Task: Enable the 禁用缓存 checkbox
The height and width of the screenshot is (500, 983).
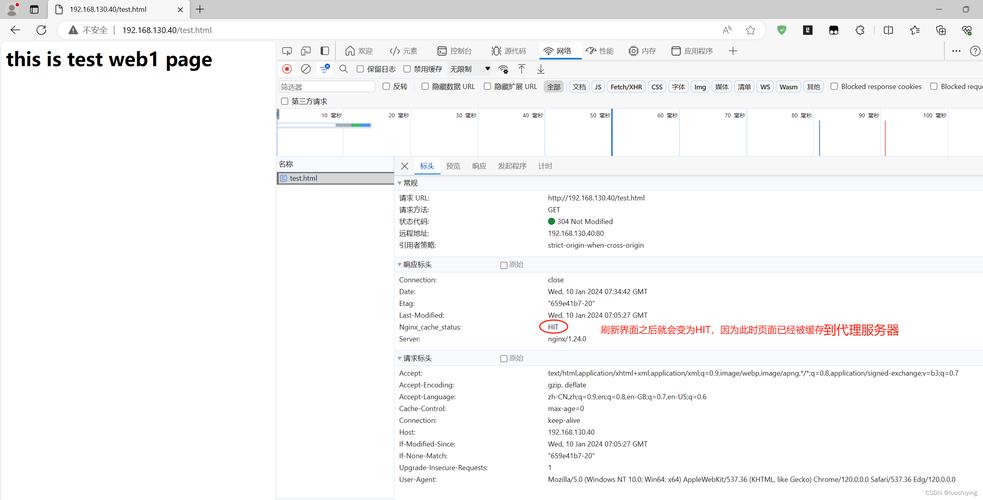Action: pyautogui.click(x=407, y=69)
